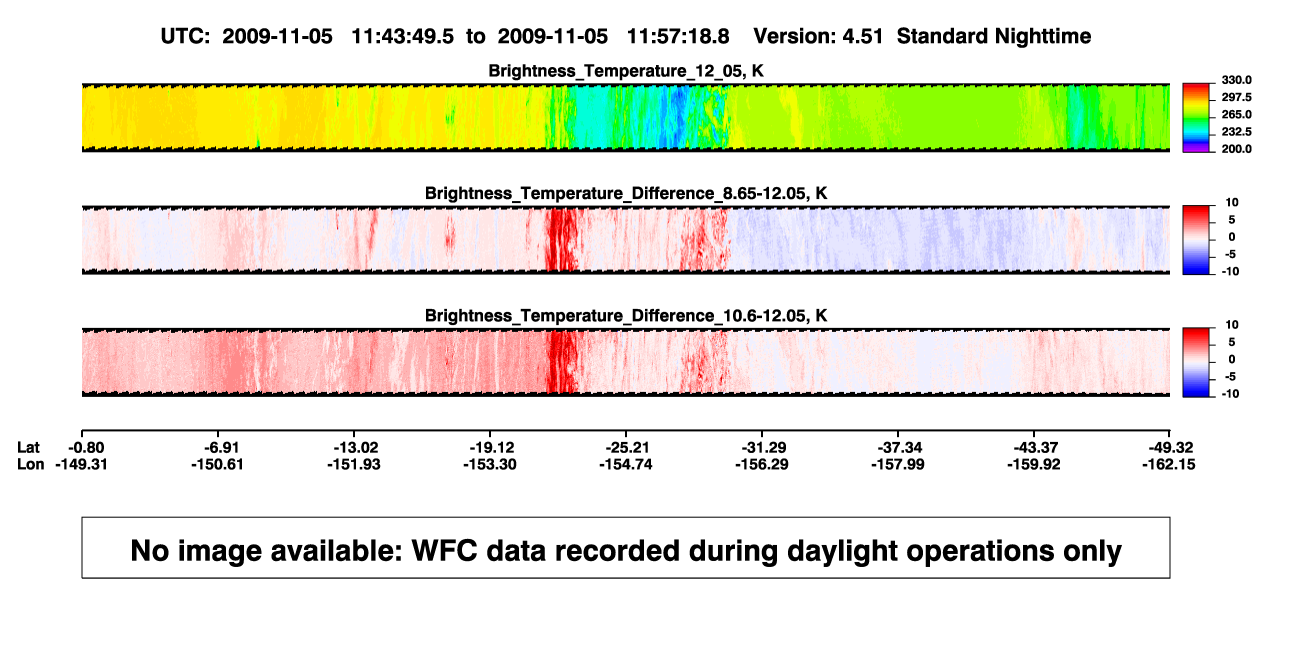Click the colorbar beside the 10.6-12.05 plot
The height and width of the screenshot is (667, 1300).
click(x=1195, y=363)
